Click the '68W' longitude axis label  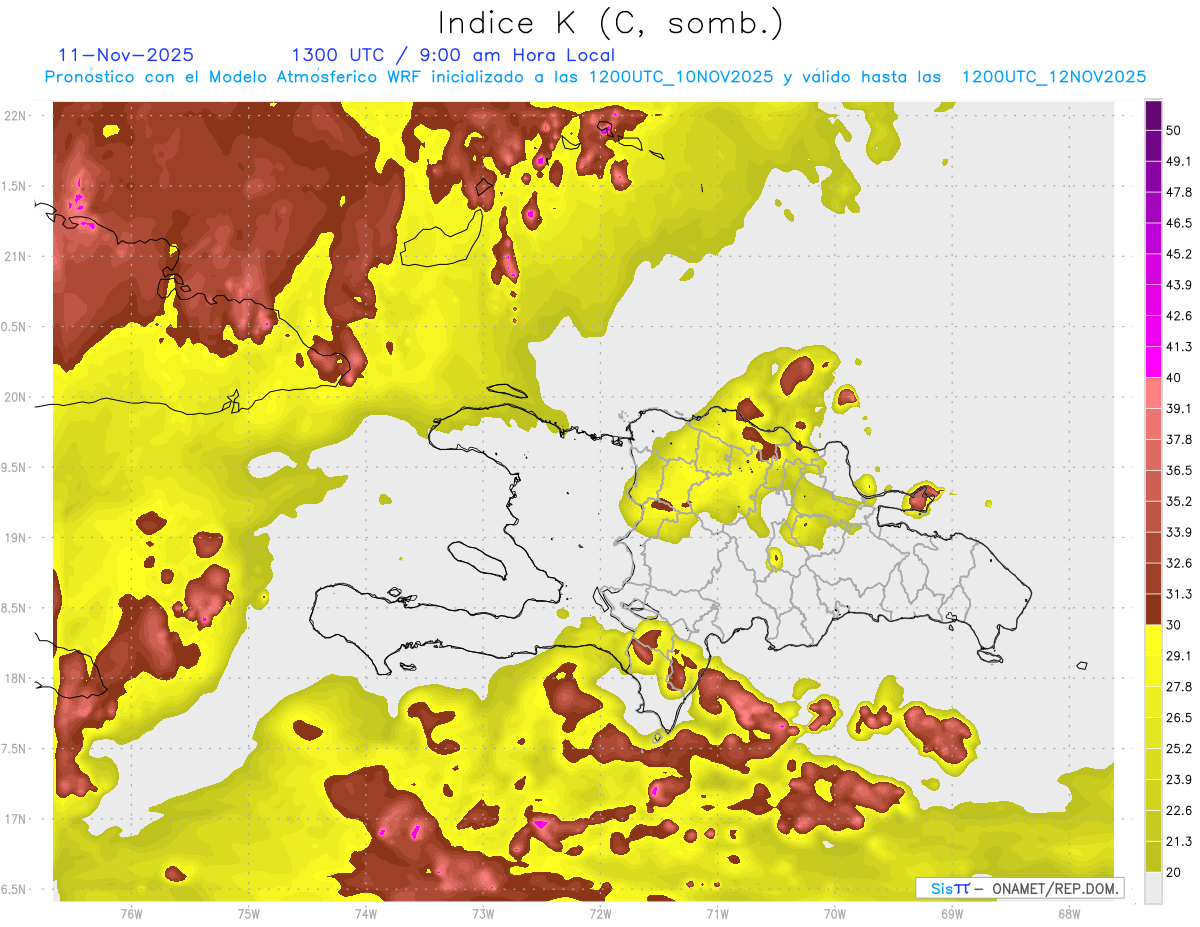coord(1069,913)
